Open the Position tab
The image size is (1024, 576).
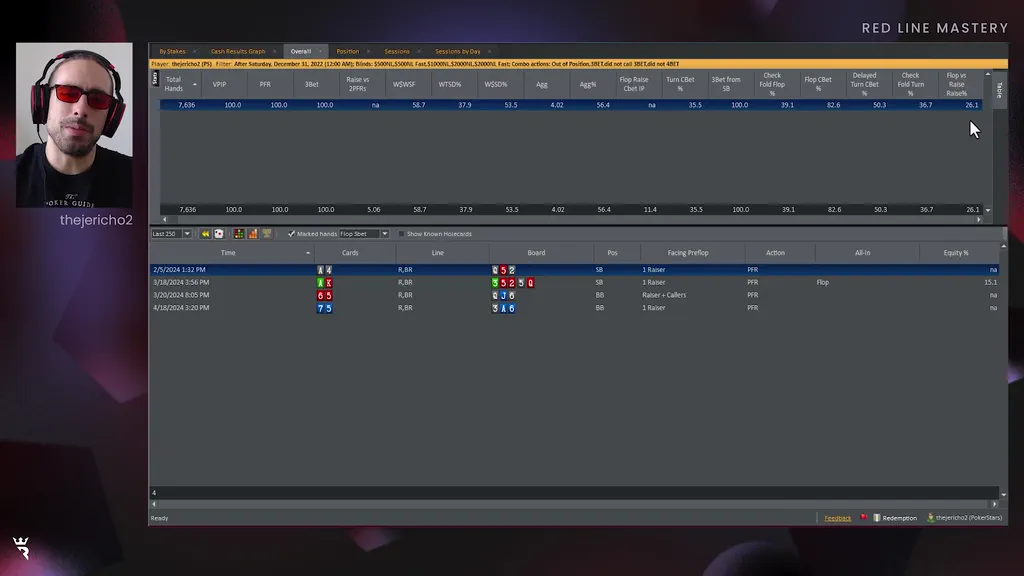point(347,51)
